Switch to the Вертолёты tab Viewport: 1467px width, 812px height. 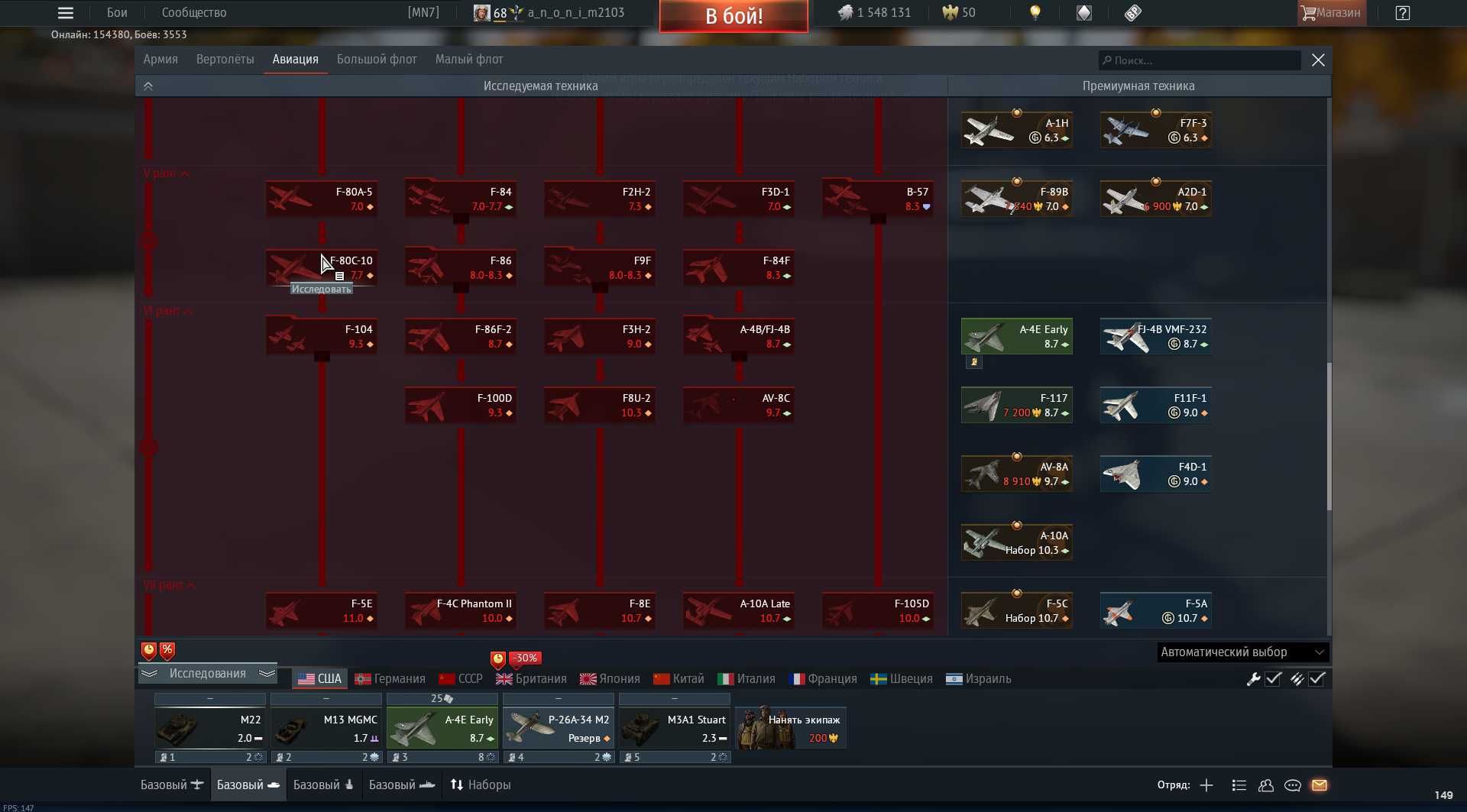click(x=225, y=60)
